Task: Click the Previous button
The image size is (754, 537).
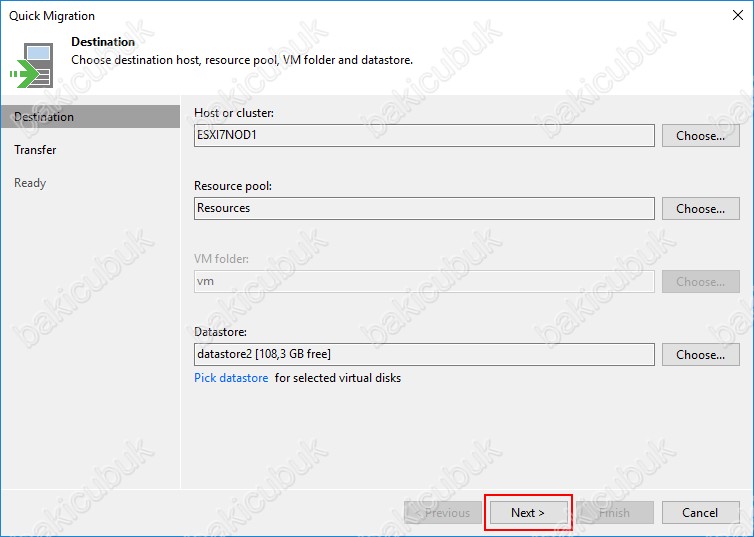Action: click(443, 513)
